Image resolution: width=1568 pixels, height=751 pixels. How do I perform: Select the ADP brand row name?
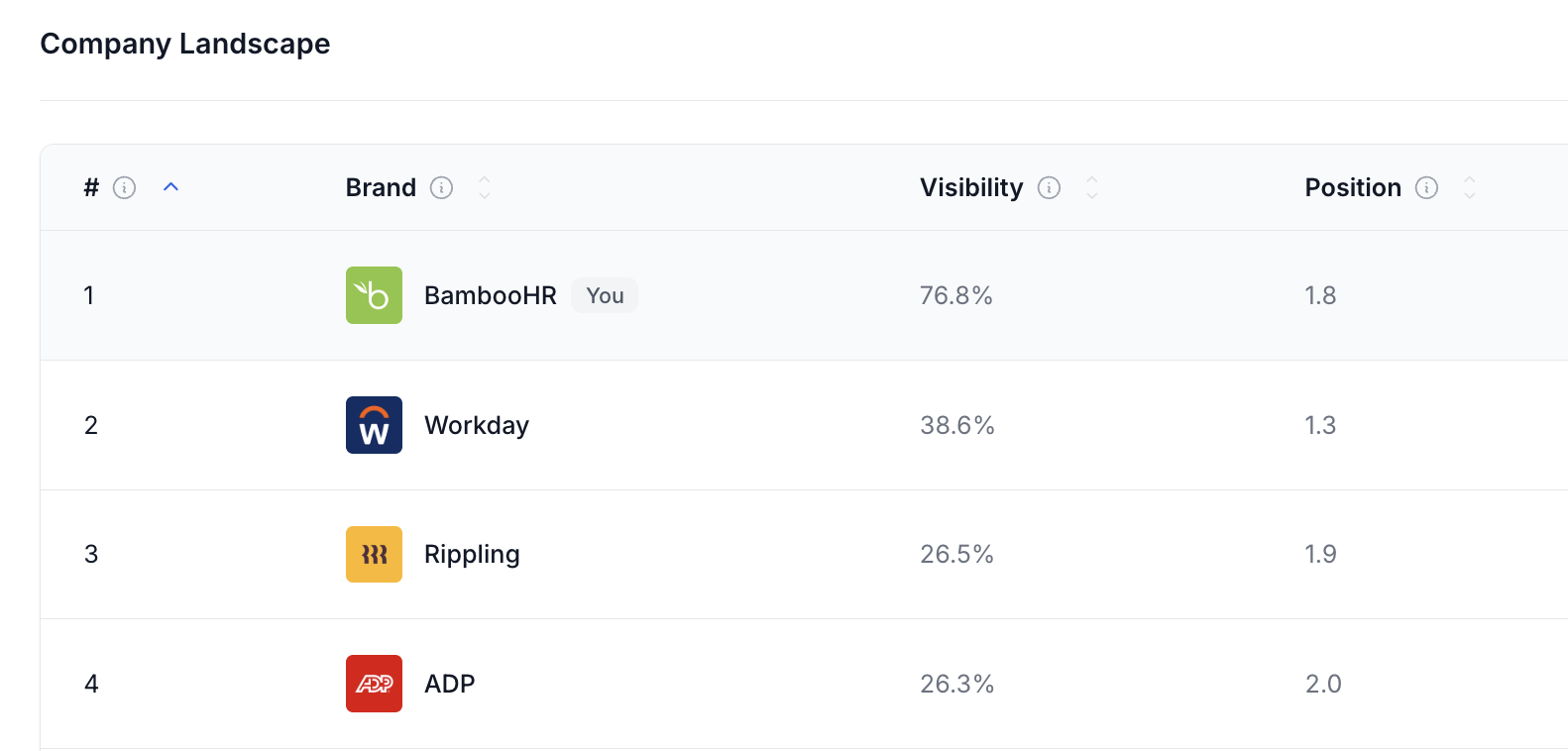(449, 684)
